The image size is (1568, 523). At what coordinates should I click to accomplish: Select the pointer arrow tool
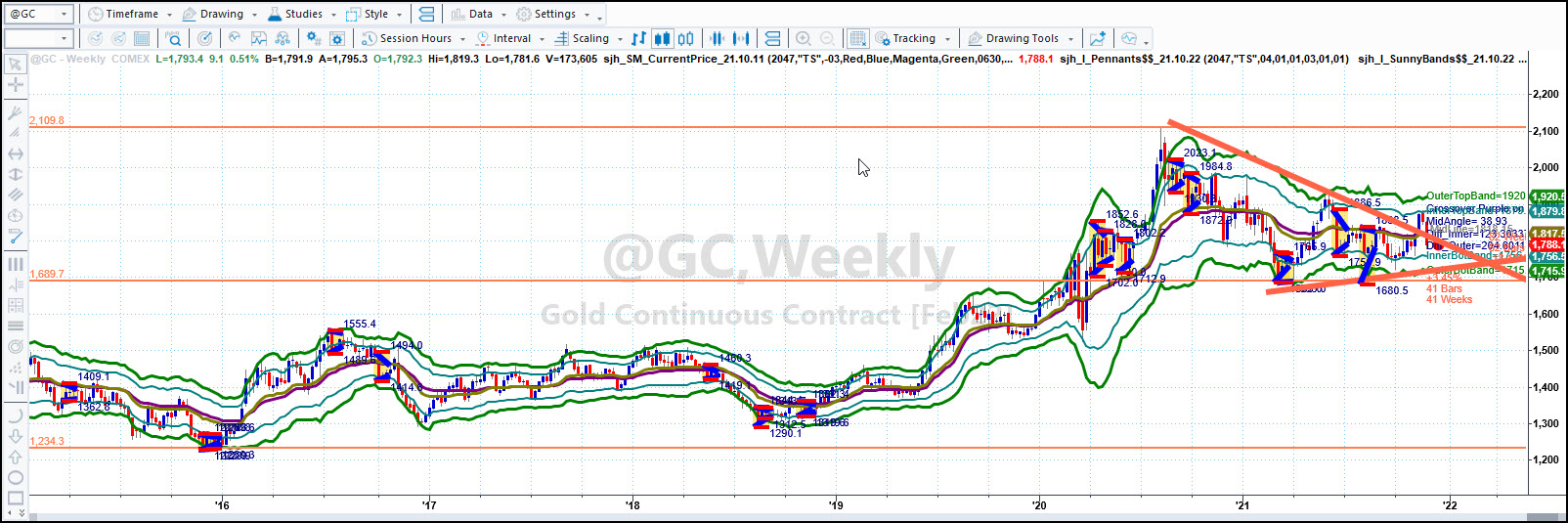15,64
